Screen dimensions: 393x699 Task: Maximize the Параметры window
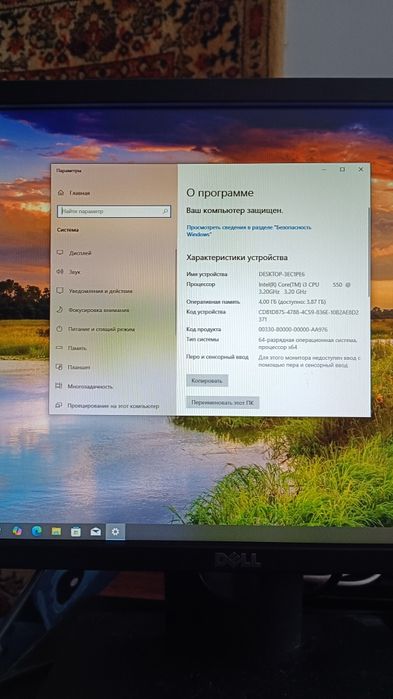(342, 169)
